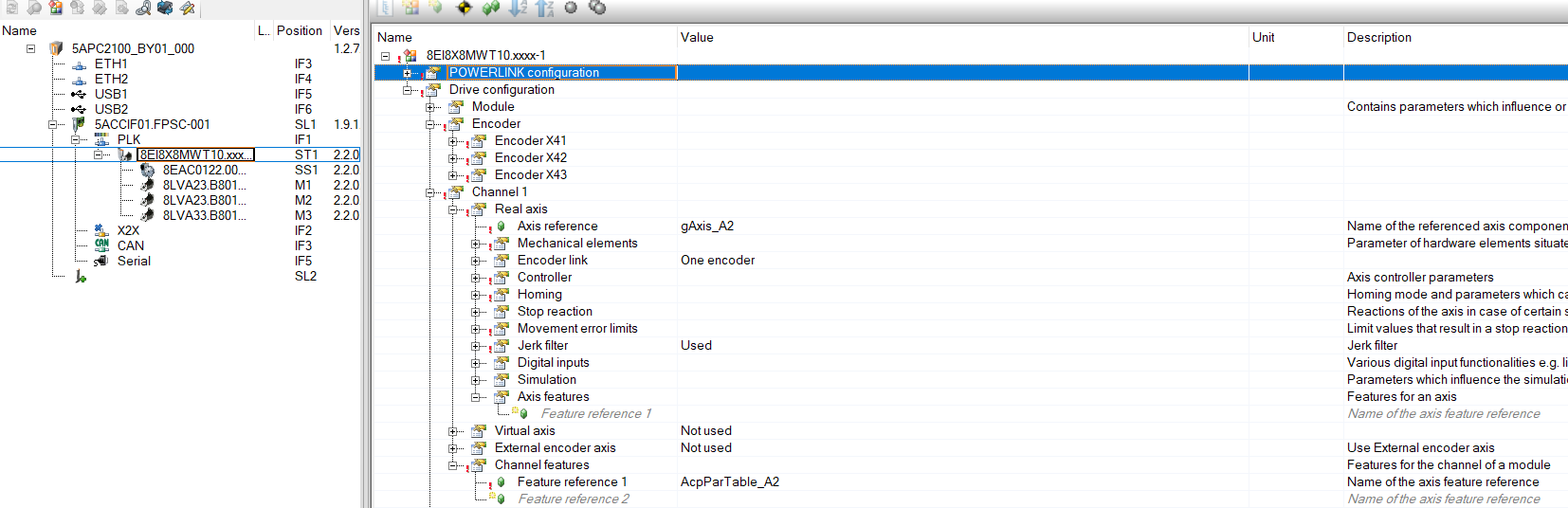Click the pencil edit icon in left toolbar
This screenshot has width=1568, height=508.
coord(188,9)
